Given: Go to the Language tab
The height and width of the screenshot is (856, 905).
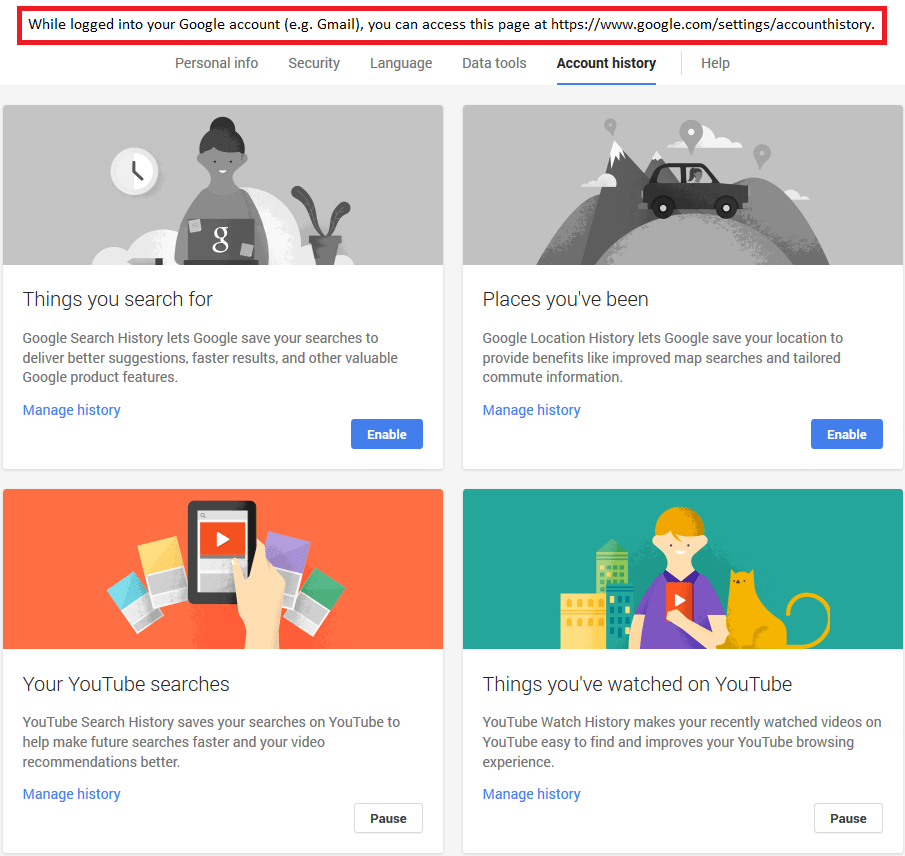Looking at the screenshot, I should pos(401,63).
